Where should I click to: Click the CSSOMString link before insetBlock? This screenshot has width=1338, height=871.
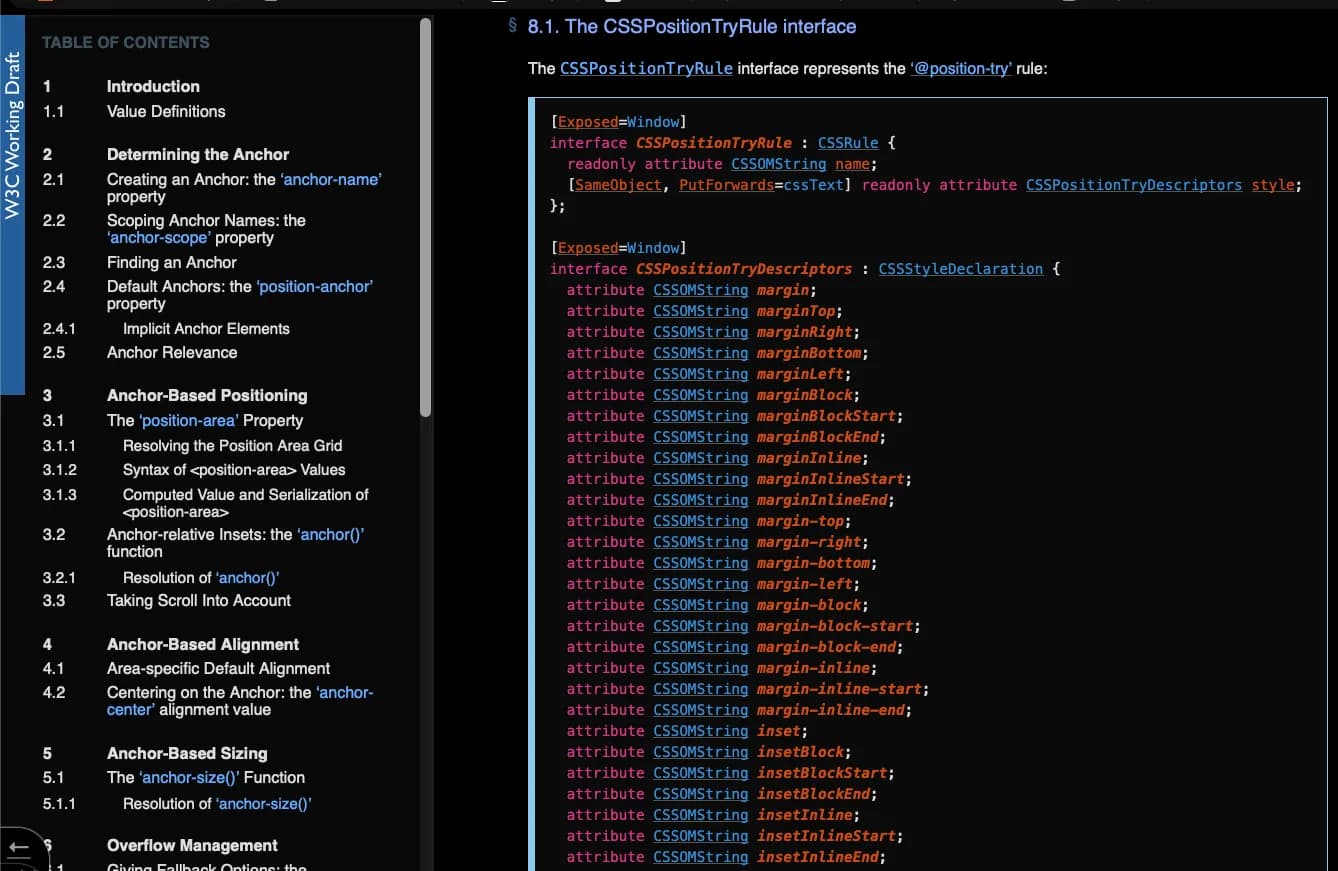[x=701, y=752]
